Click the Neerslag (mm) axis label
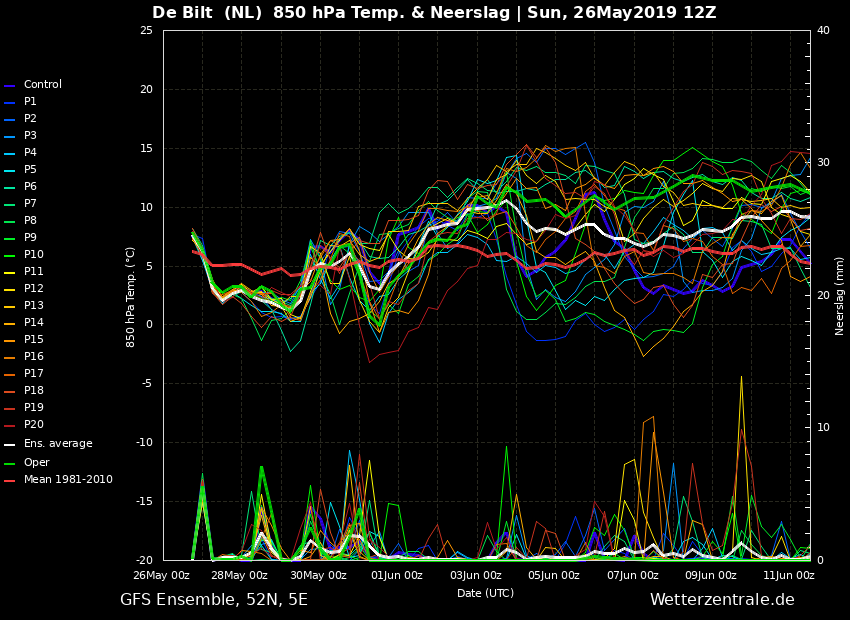 pyautogui.click(x=840, y=295)
